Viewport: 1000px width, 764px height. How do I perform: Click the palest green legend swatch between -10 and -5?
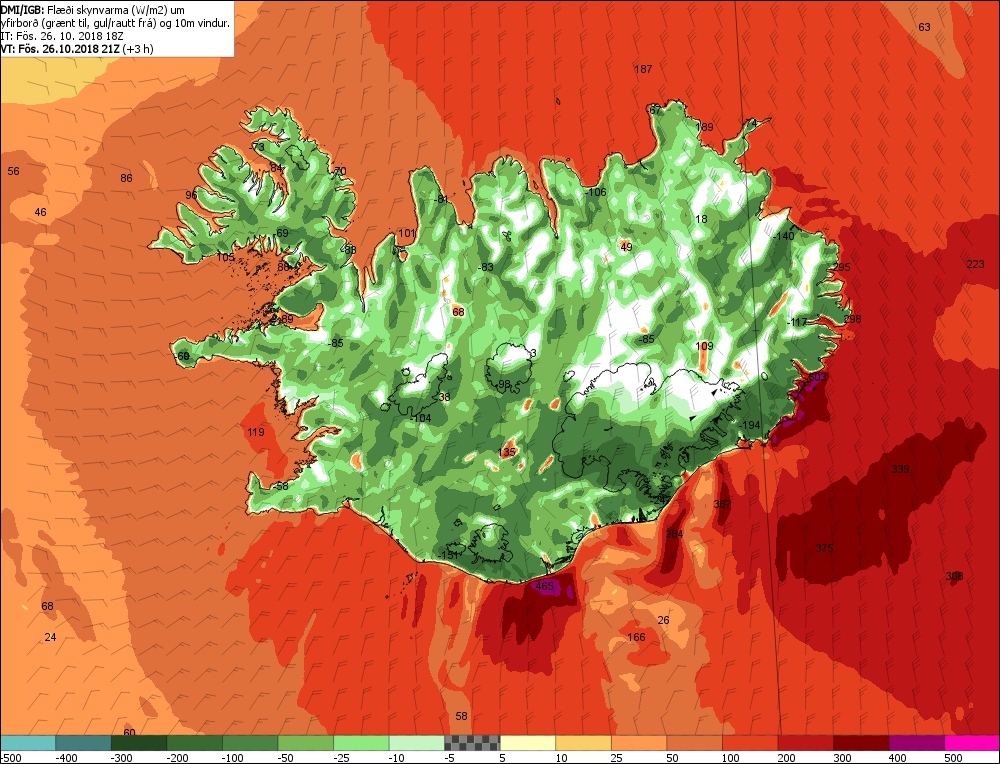tap(416, 743)
